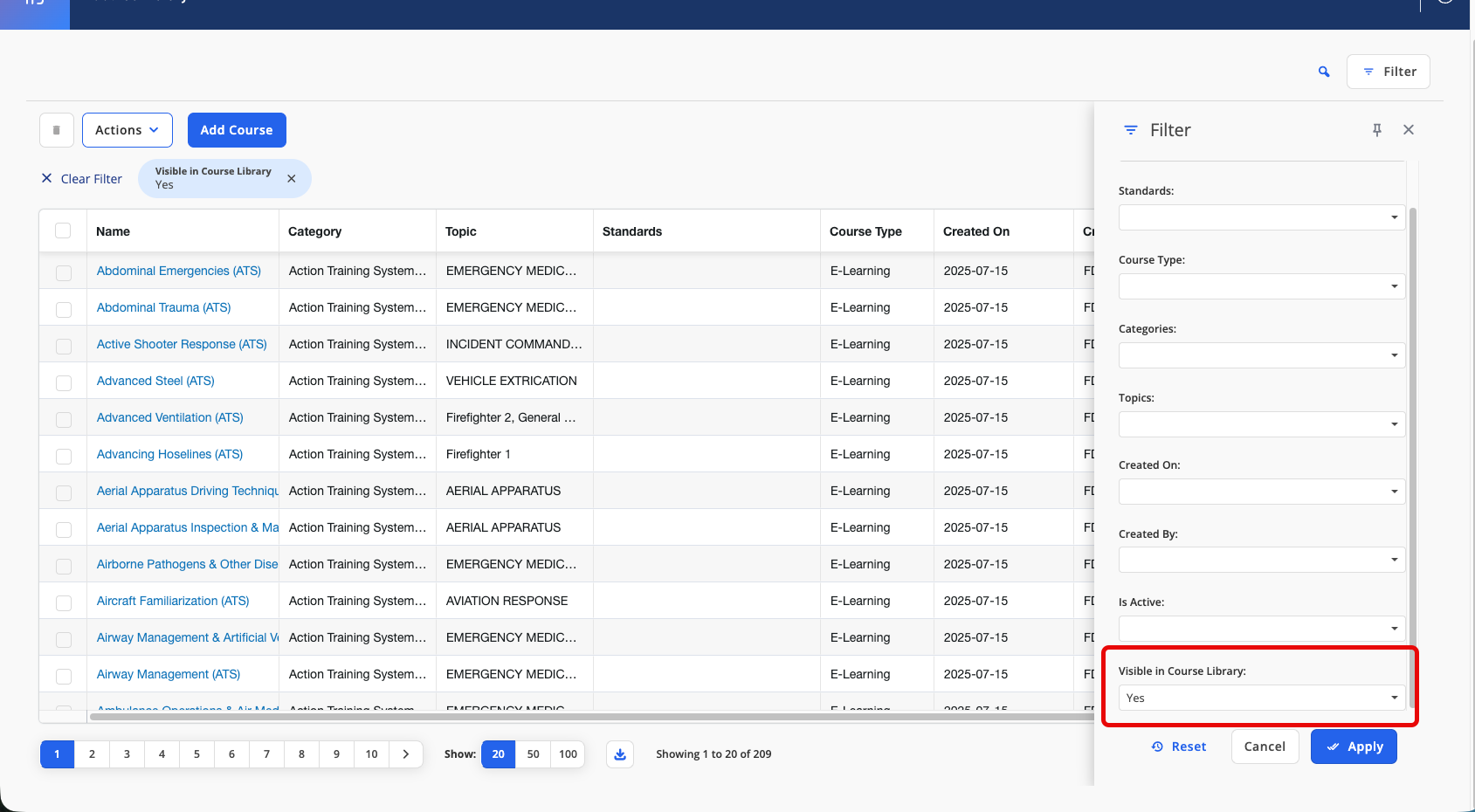Tick the Active Shooter Response (ATS) checkbox
1475x812 pixels.
pyautogui.click(x=64, y=346)
